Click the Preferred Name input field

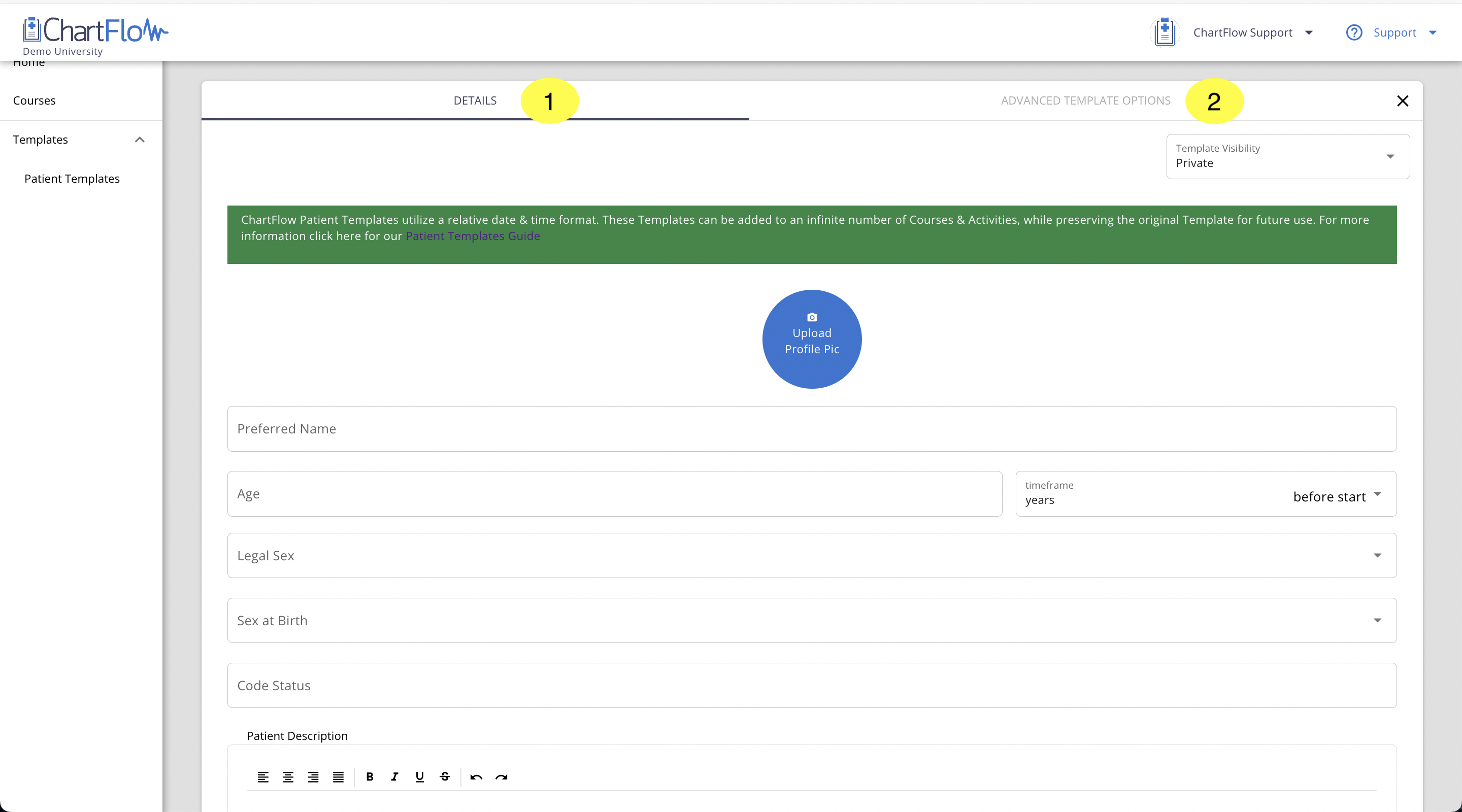812,429
